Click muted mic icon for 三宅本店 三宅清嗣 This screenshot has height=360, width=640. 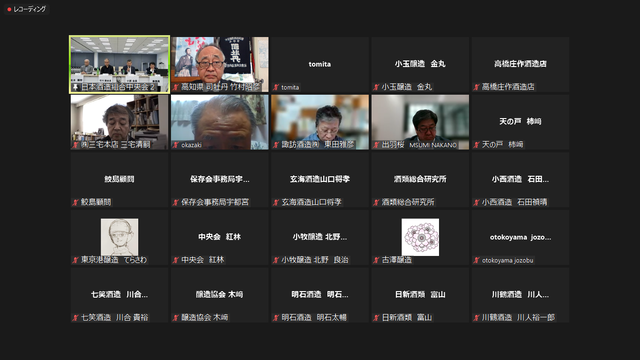76,144
